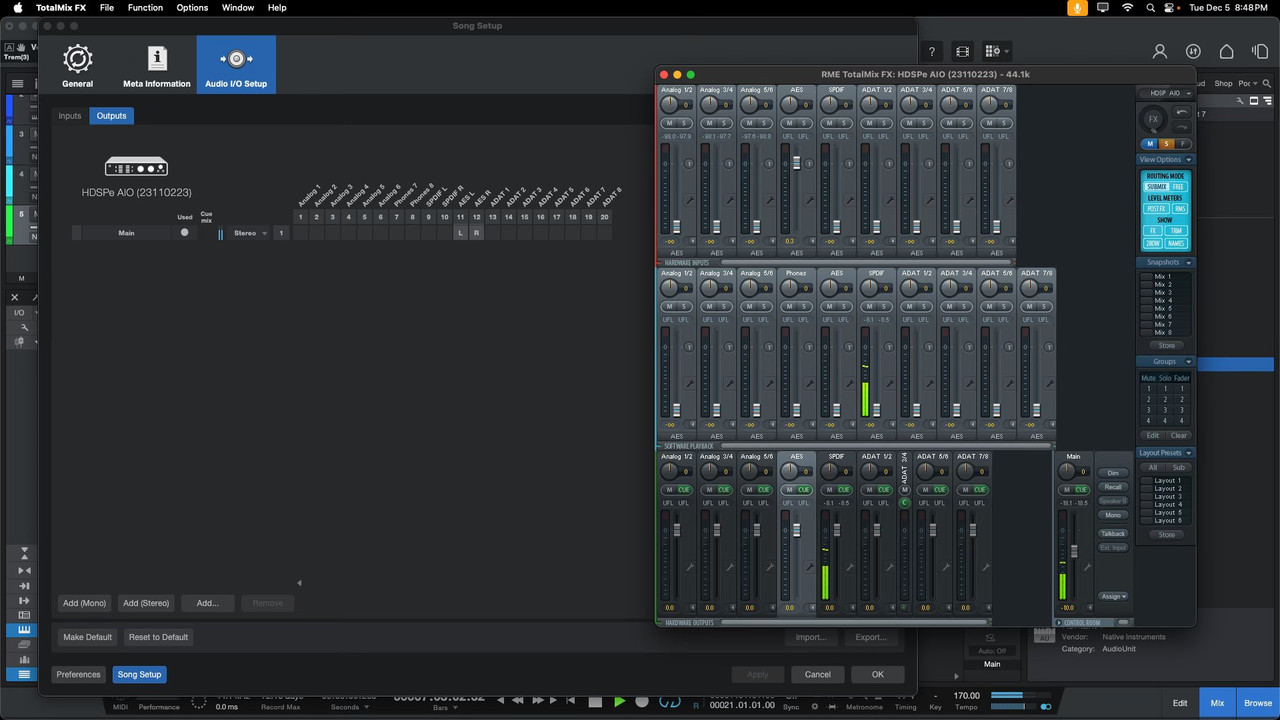This screenshot has width=1280, height=720.
Task: Click the home icon in Studio One toolbar
Action: click(1227, 52)
